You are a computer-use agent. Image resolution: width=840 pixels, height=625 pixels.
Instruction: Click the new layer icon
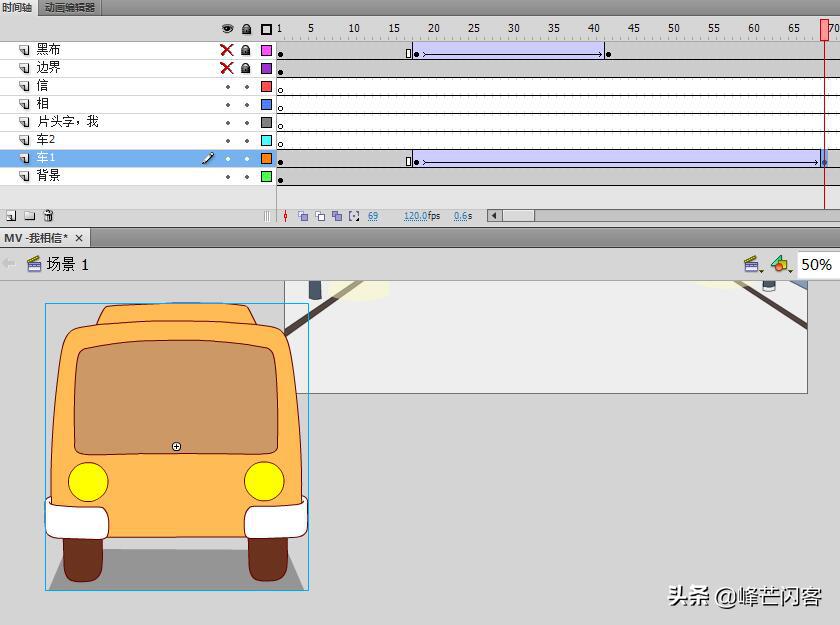11,216
